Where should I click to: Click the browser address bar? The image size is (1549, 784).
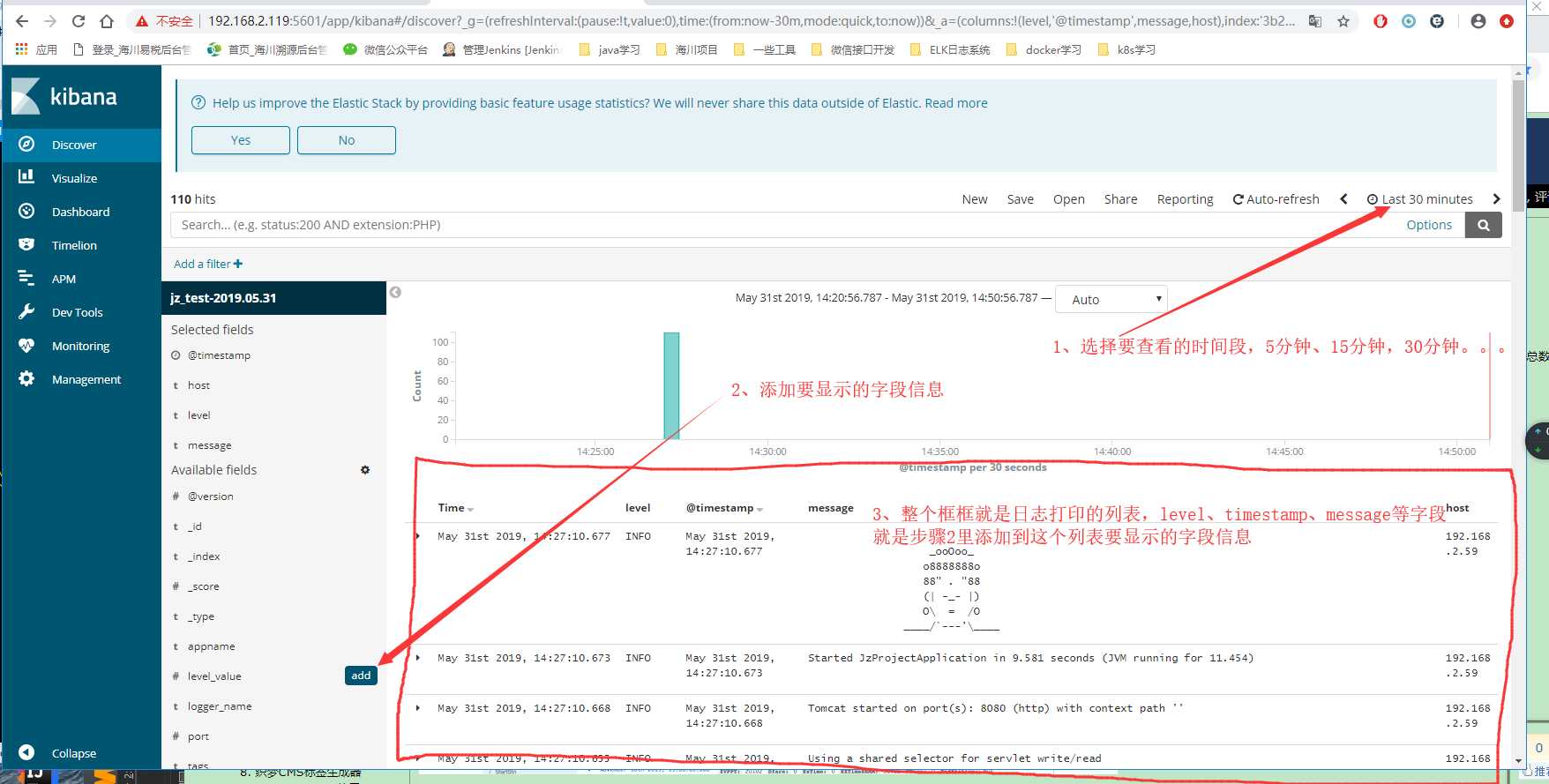pos(750,21)
